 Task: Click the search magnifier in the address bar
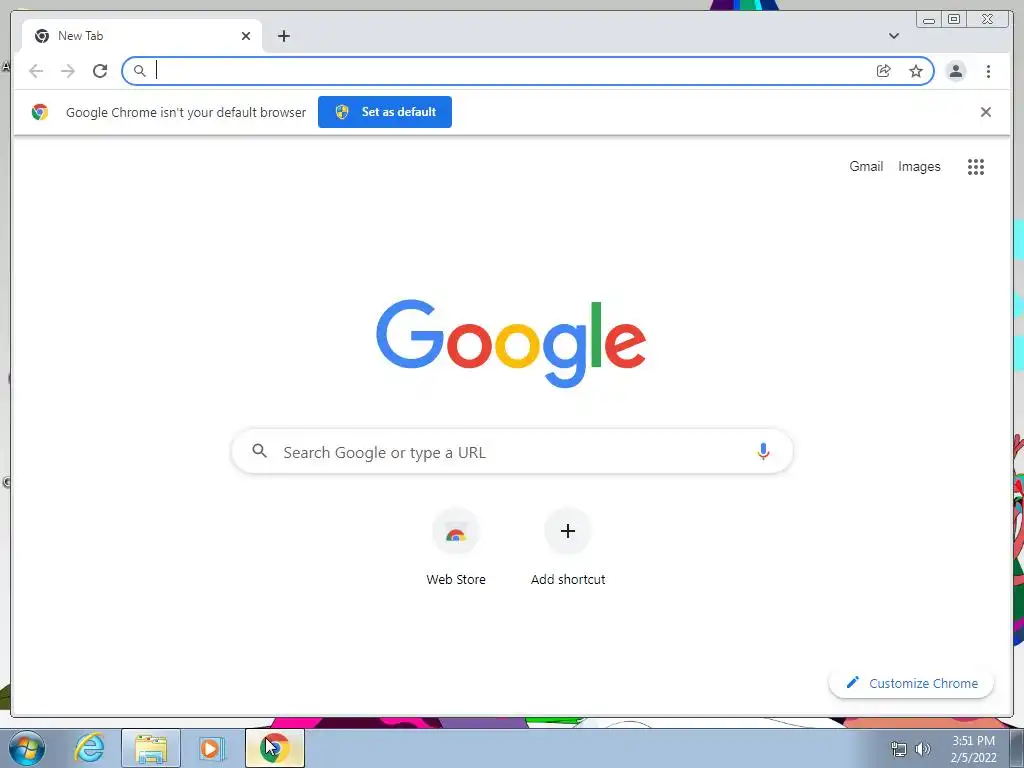click(140, 71)
